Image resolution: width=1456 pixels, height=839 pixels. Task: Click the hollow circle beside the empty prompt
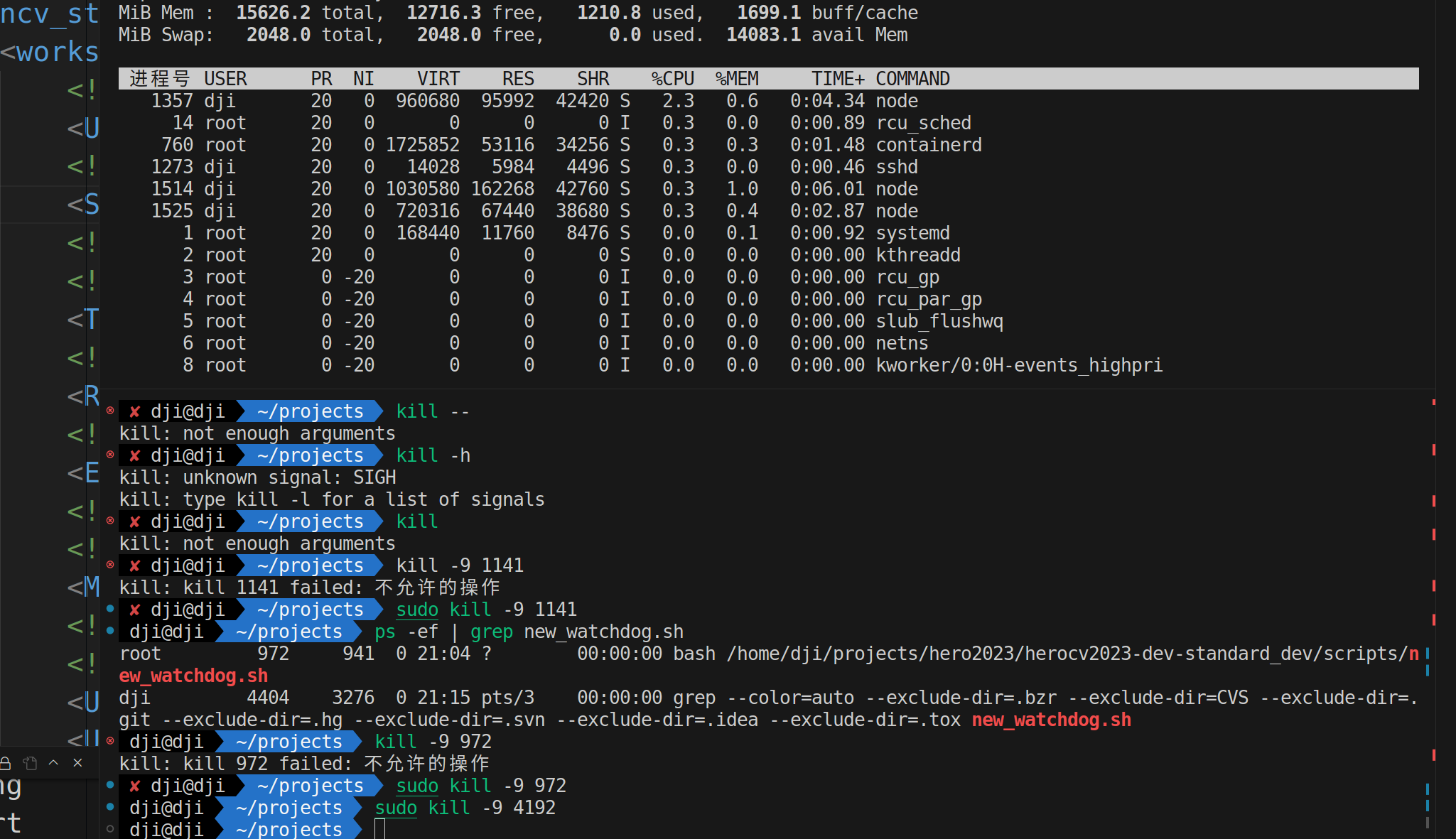(110, 828)
